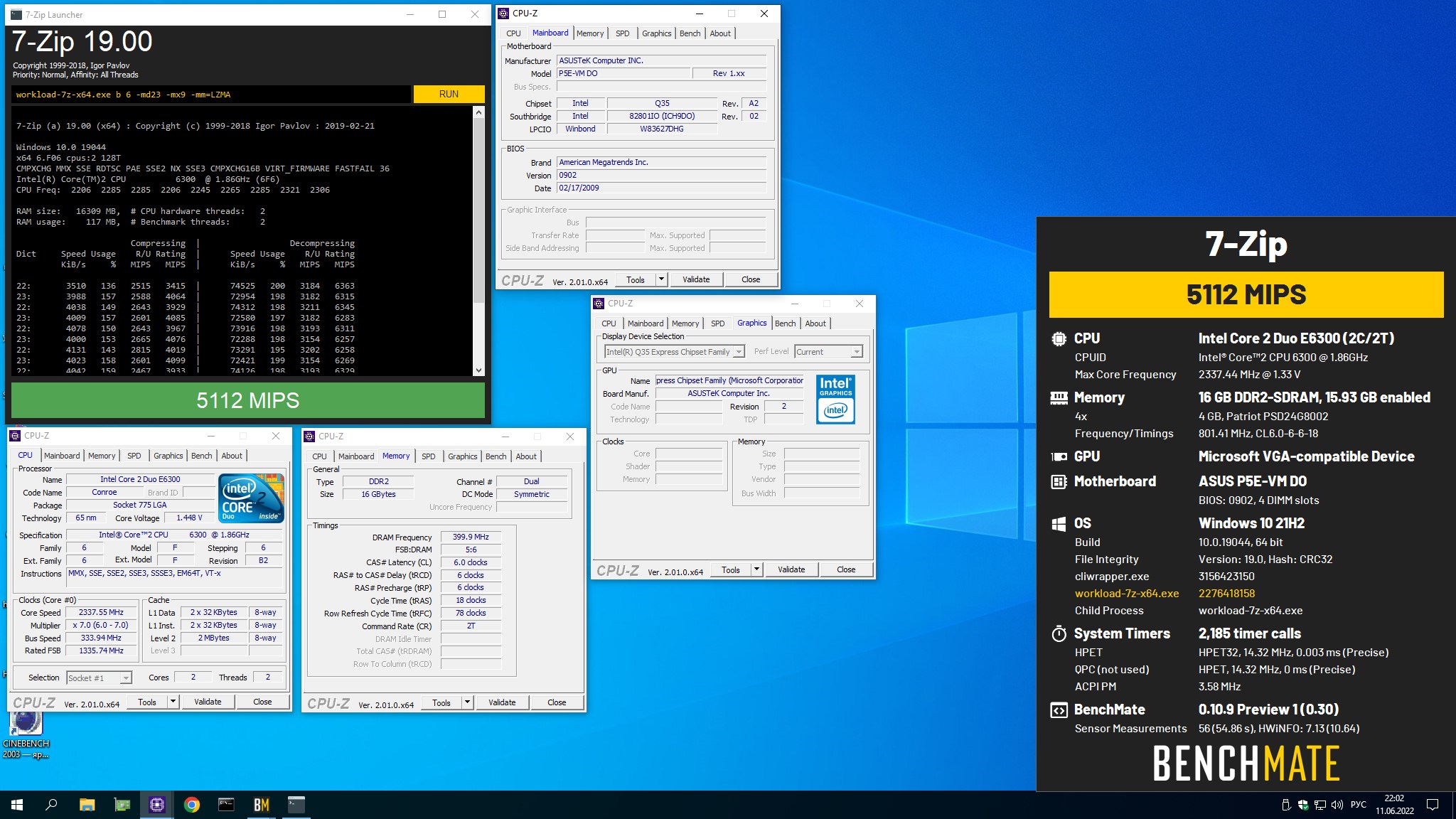Open SPD tab in Mainboard CPU-Z window

[x=622, y=33]
